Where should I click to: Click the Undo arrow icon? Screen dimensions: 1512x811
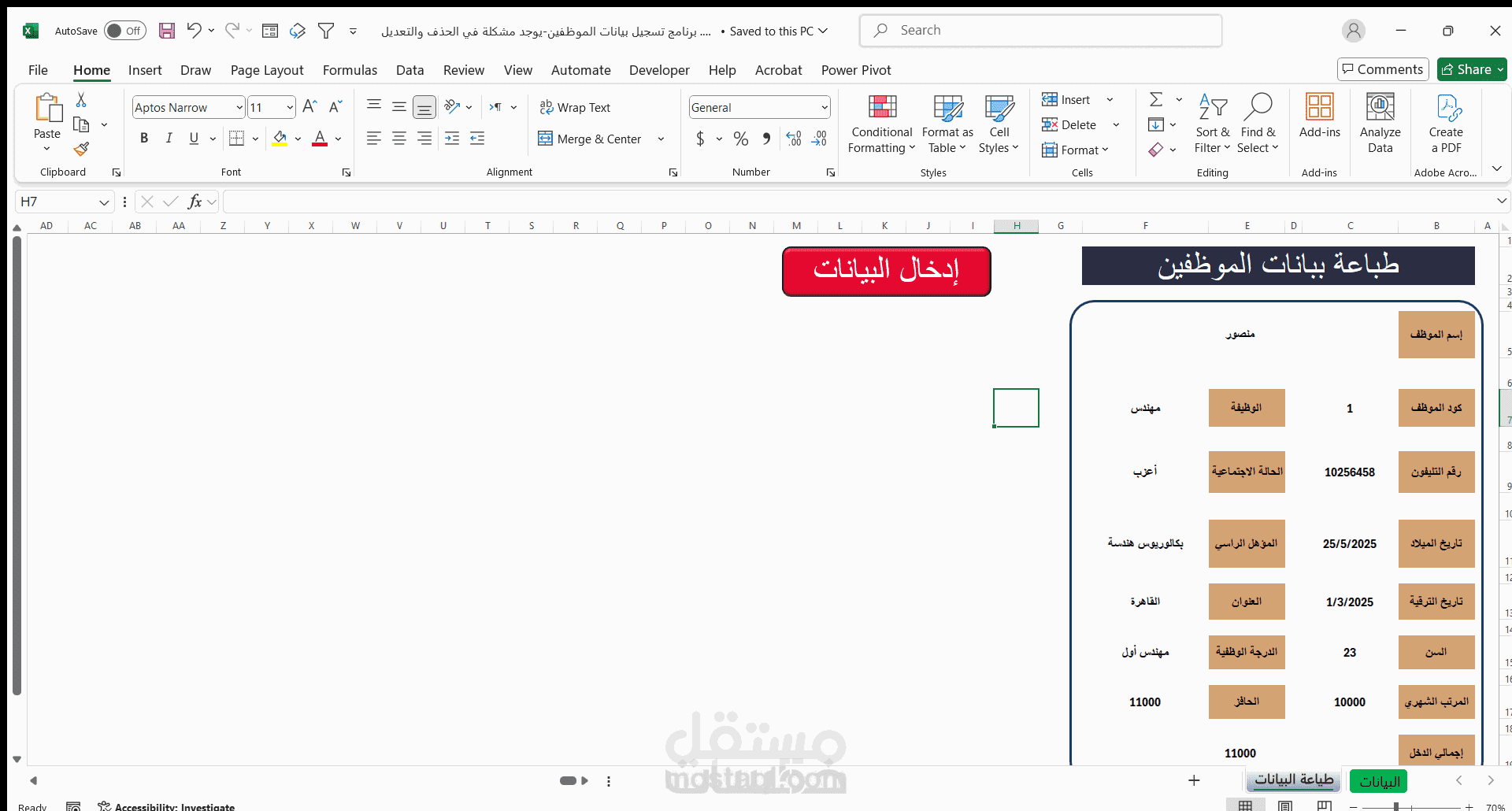tap(194, 31)
